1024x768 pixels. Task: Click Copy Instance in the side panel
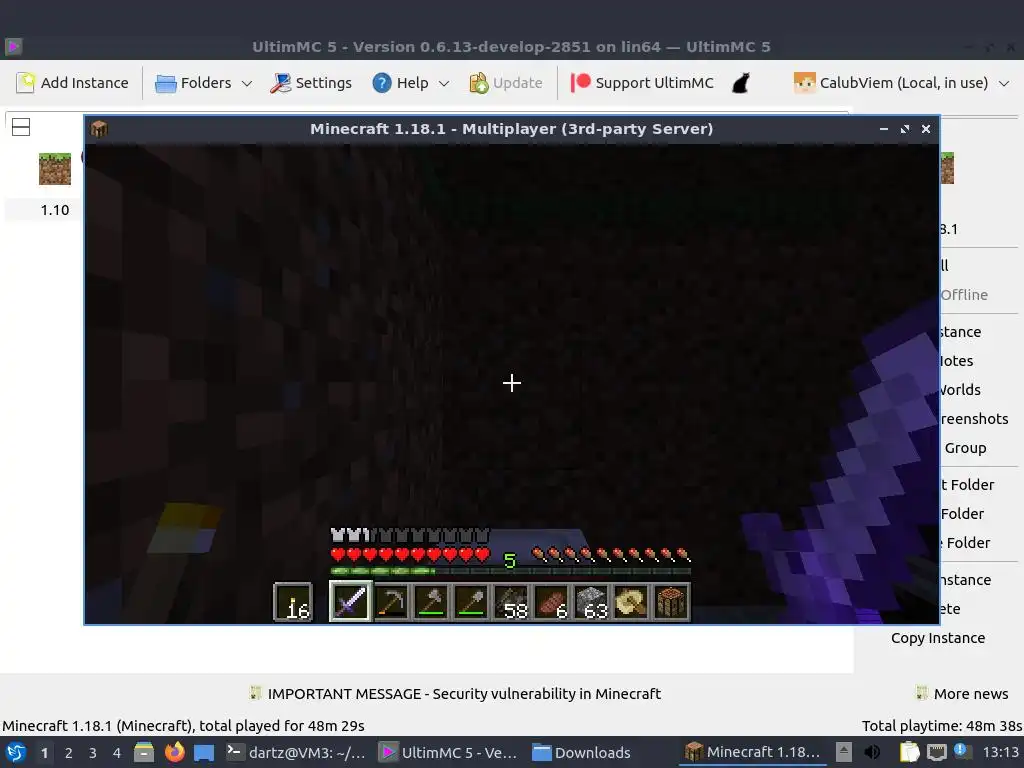coord(938,638)
